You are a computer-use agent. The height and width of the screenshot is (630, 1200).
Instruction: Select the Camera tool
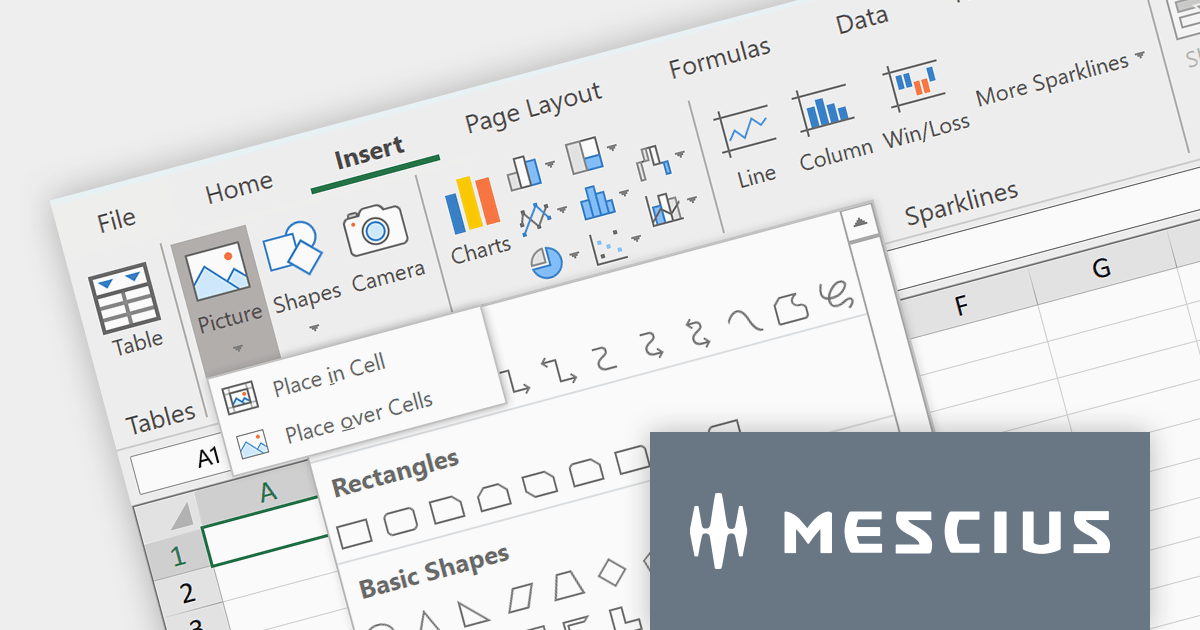(375, 231)
